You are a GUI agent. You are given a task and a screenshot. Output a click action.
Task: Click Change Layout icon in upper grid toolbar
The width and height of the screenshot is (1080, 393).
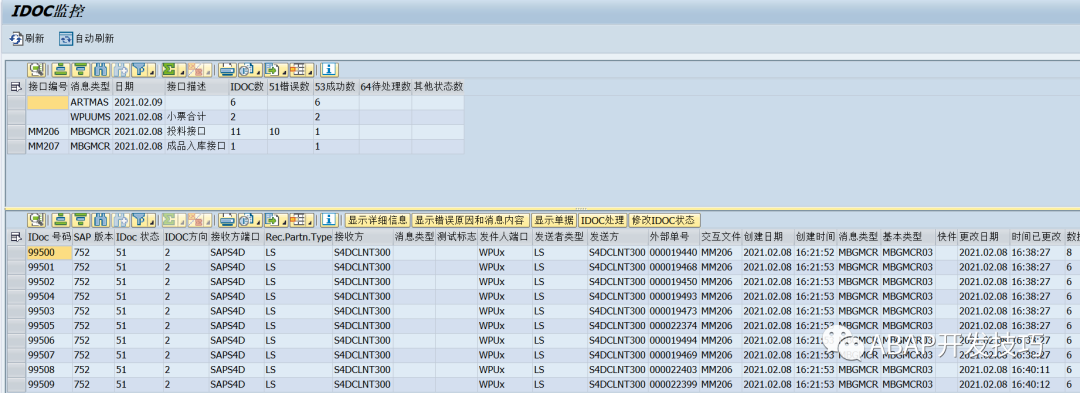[x=298, y=70]
